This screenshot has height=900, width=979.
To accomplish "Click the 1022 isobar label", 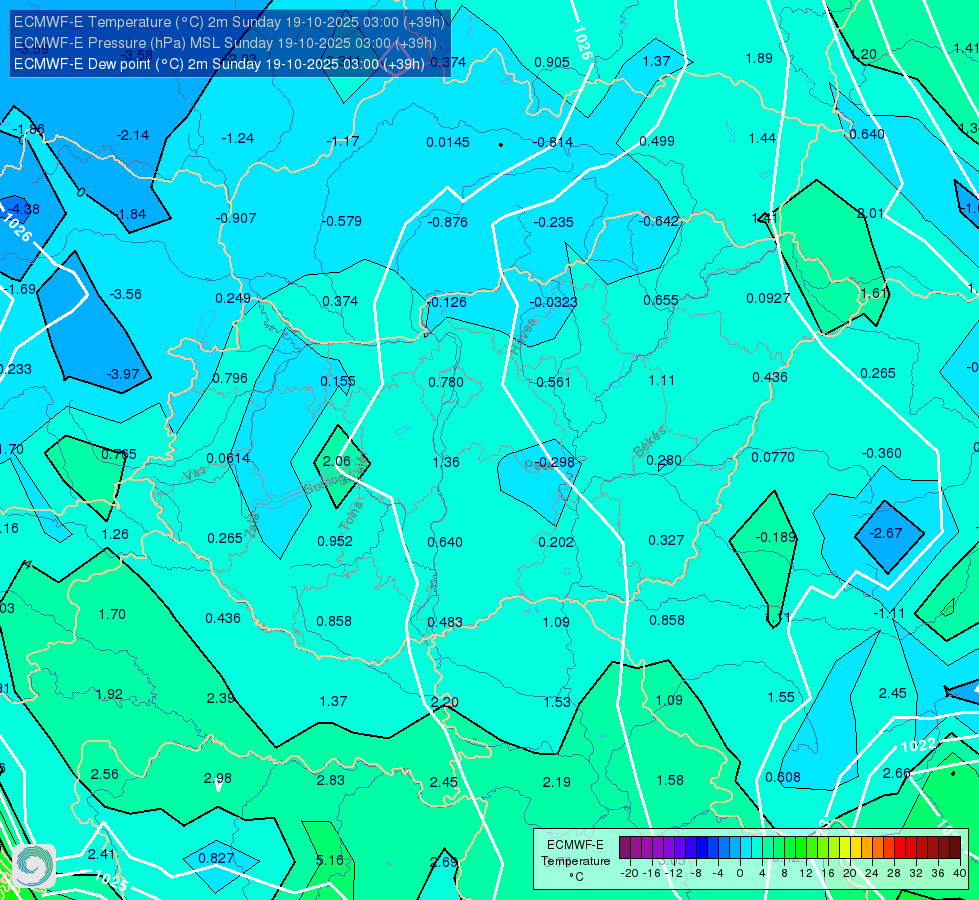I will tap(918, 745).
